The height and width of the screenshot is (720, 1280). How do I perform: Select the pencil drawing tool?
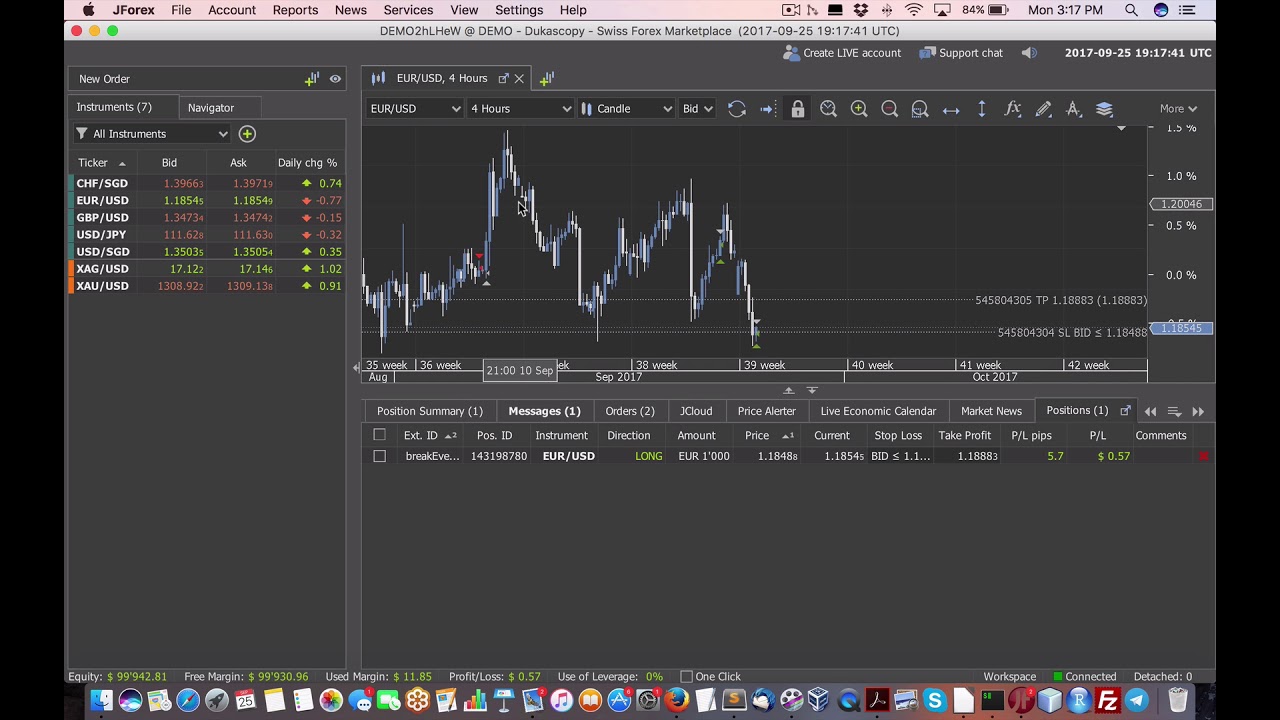tap(1043, 109)
